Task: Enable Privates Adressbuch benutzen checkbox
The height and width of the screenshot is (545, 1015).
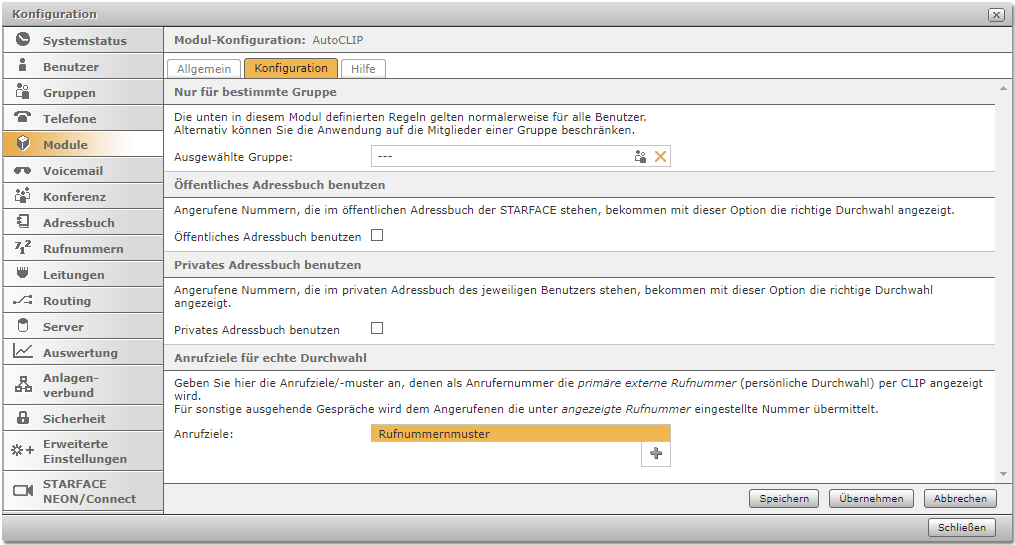Action: (378, 329)
